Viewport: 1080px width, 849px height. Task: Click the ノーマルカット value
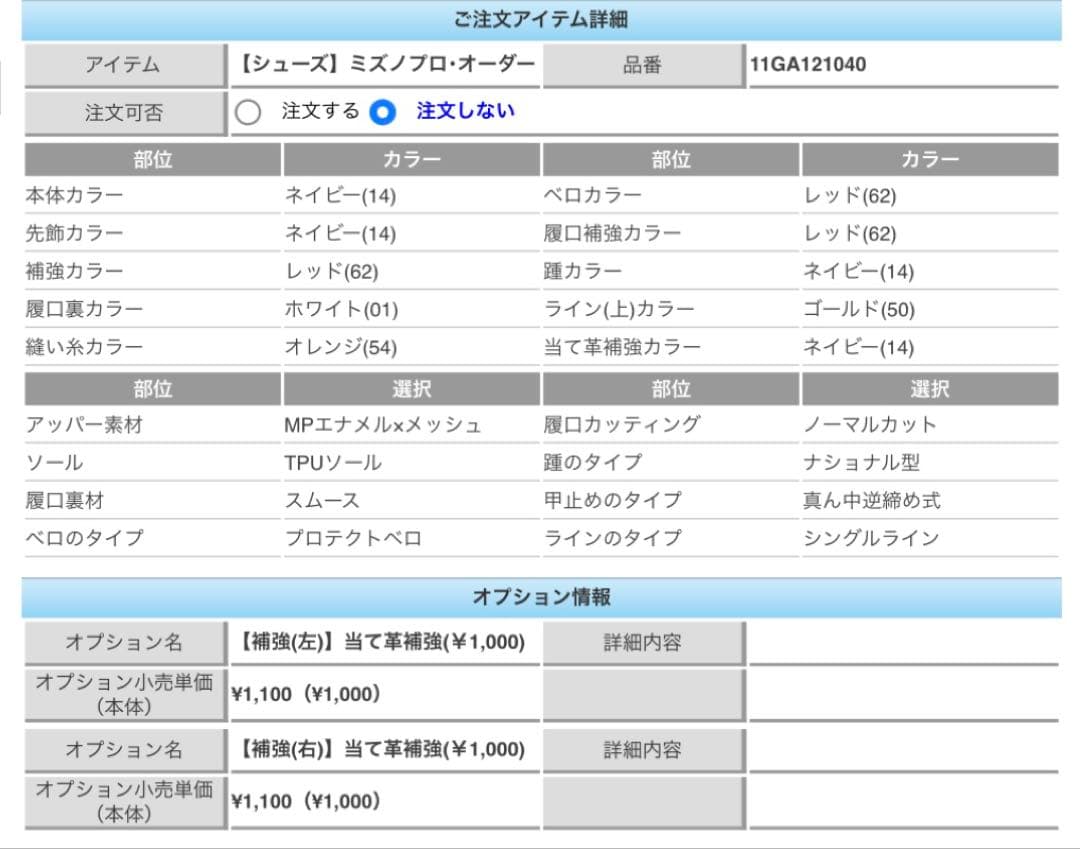pyautogui.click(x=870, y=425)
